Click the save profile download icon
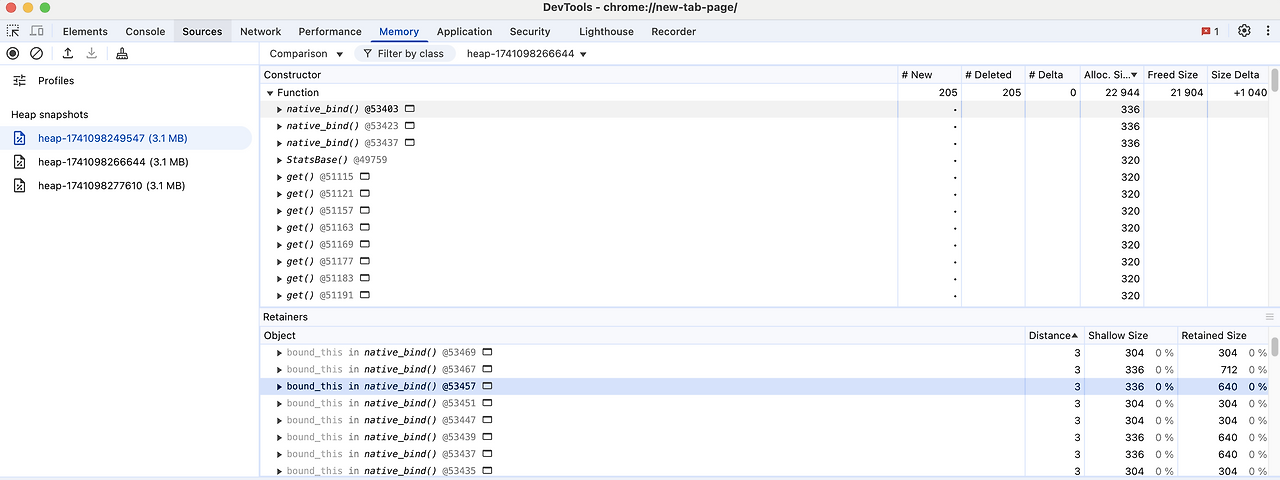The image size is (1280, 480). (x=92, y=53)
